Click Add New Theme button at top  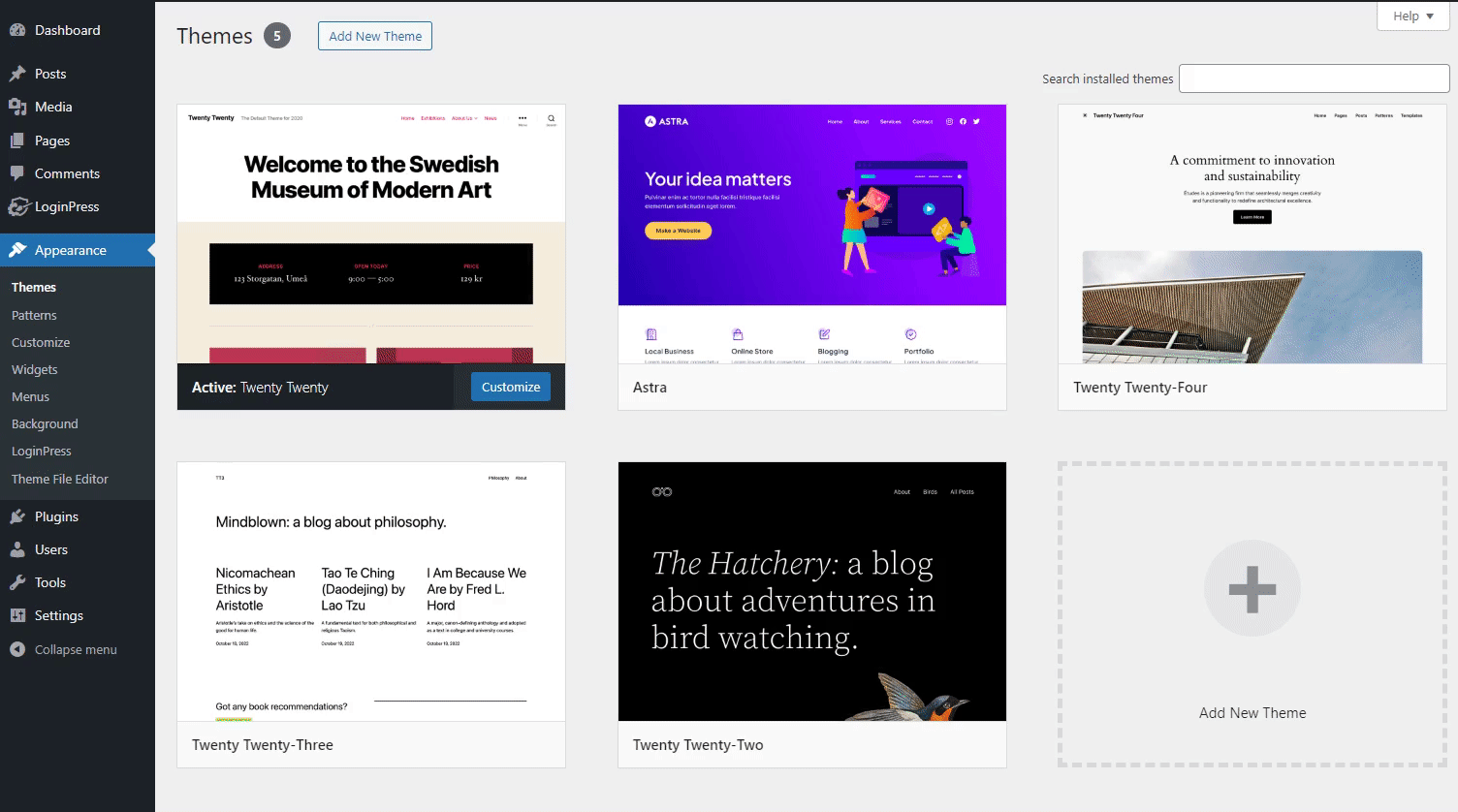pos(375,36)
